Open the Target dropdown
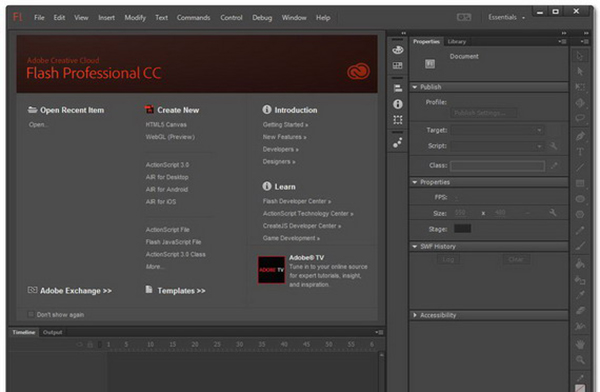Image resolution: width=600 pixels, height=392 pixels. [x=497, y=130]
